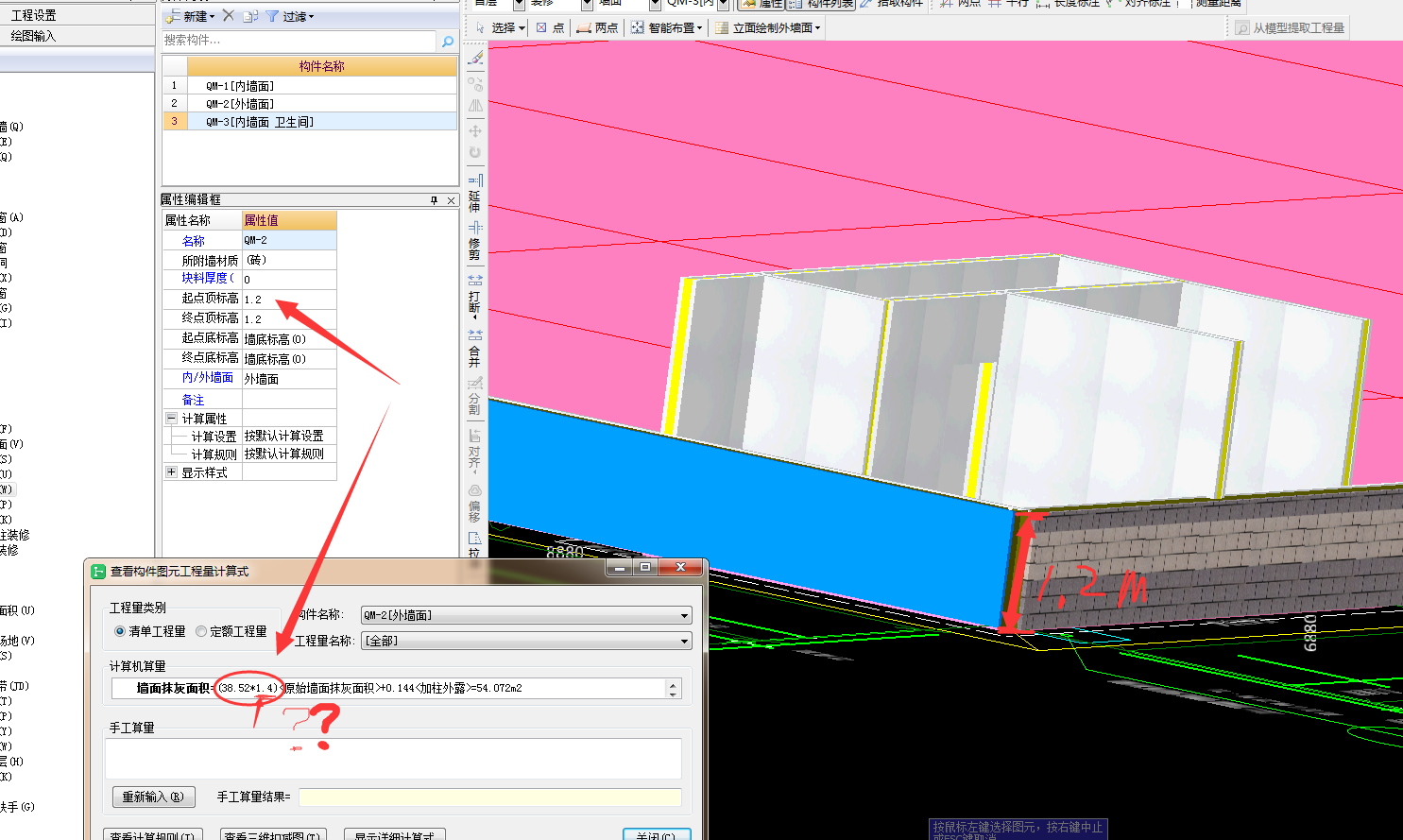1403x840 pixels.
Task: Click the brush/paint tool in vertical toolbar
Action: tap(475, 59)
